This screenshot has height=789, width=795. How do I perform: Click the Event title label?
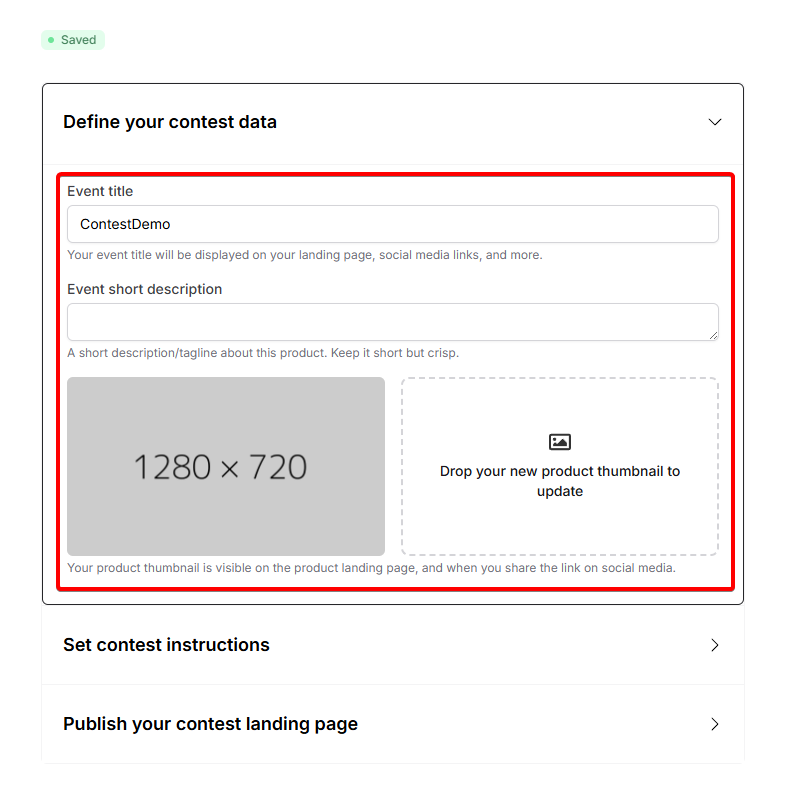tap(100, 191)
